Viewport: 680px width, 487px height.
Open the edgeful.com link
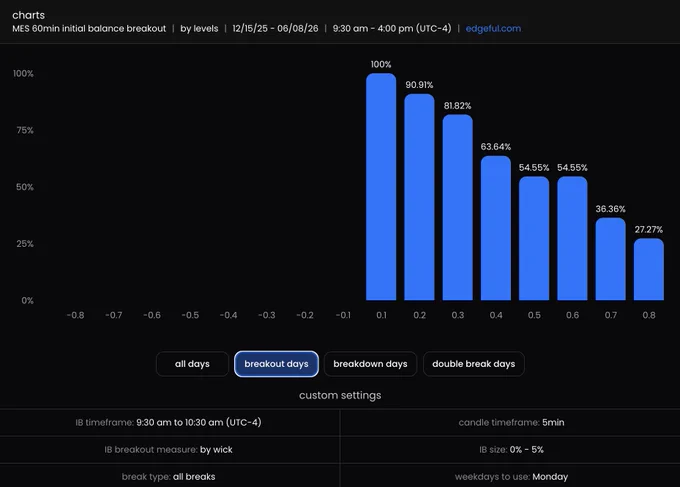click(493, 29)
